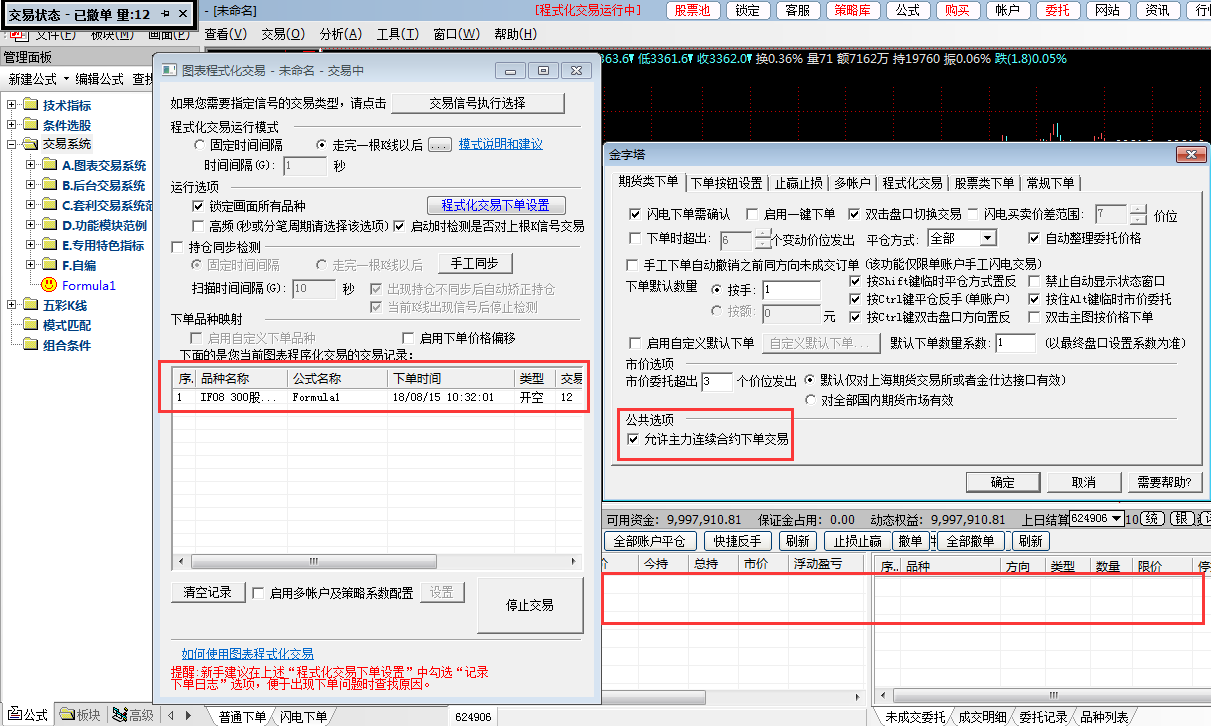The height and width of the screenshot is (726, 1211).
Task: Click 交易信号执行选择 button
Action: pyautogui.click(x=477, y=103)
